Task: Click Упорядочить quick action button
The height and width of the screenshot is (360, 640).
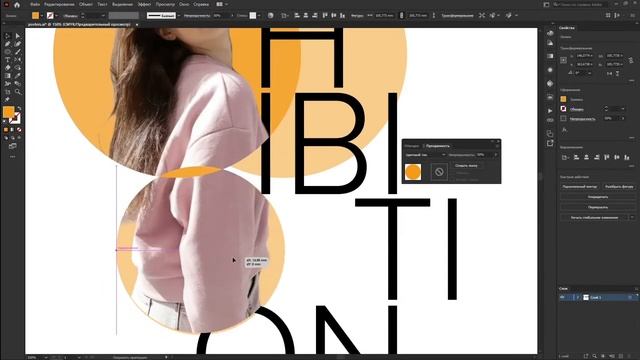Action: (x=598, y=197)
